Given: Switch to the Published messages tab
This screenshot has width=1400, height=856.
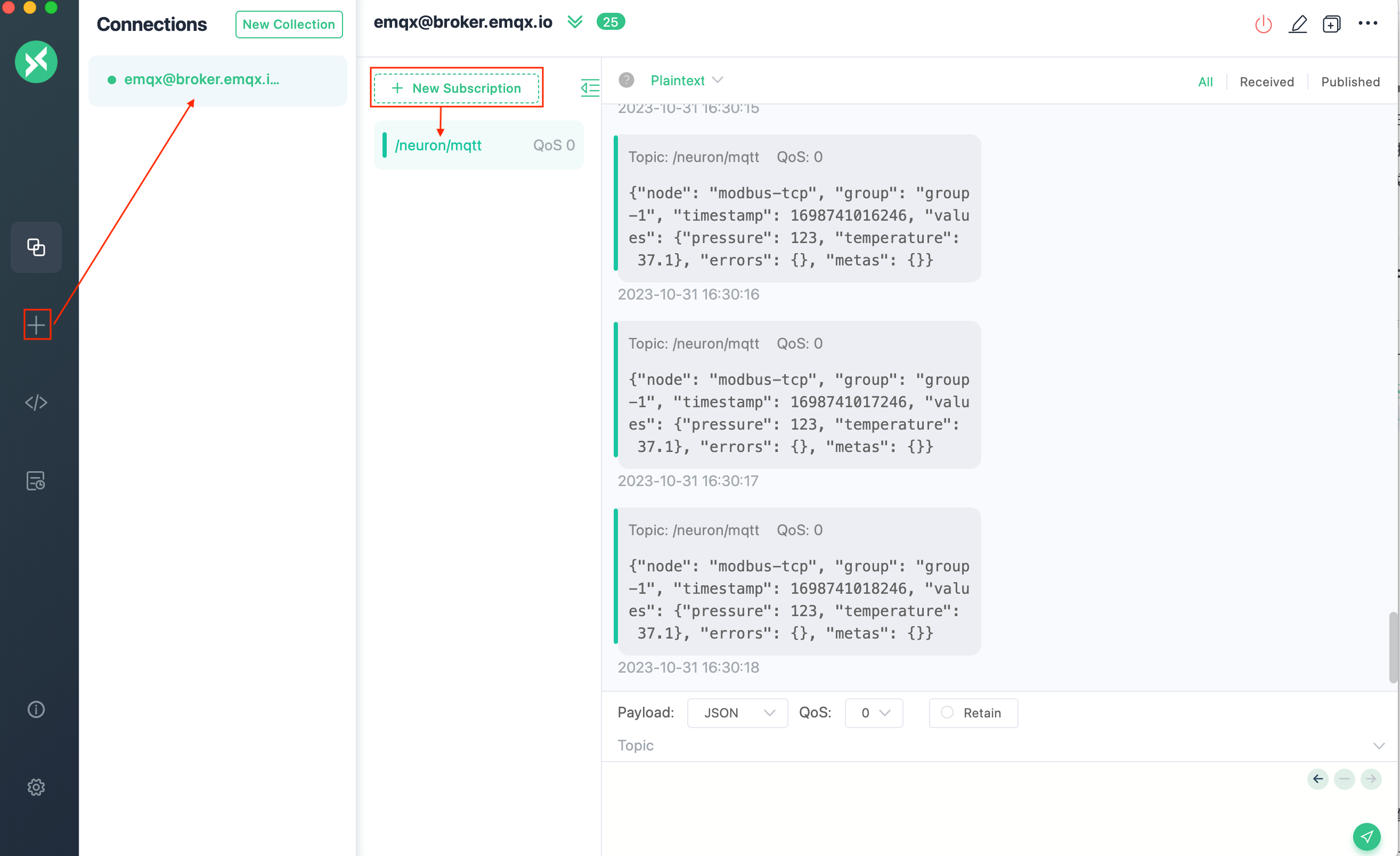Looking at the screenshot, I should coord(1349,82).
